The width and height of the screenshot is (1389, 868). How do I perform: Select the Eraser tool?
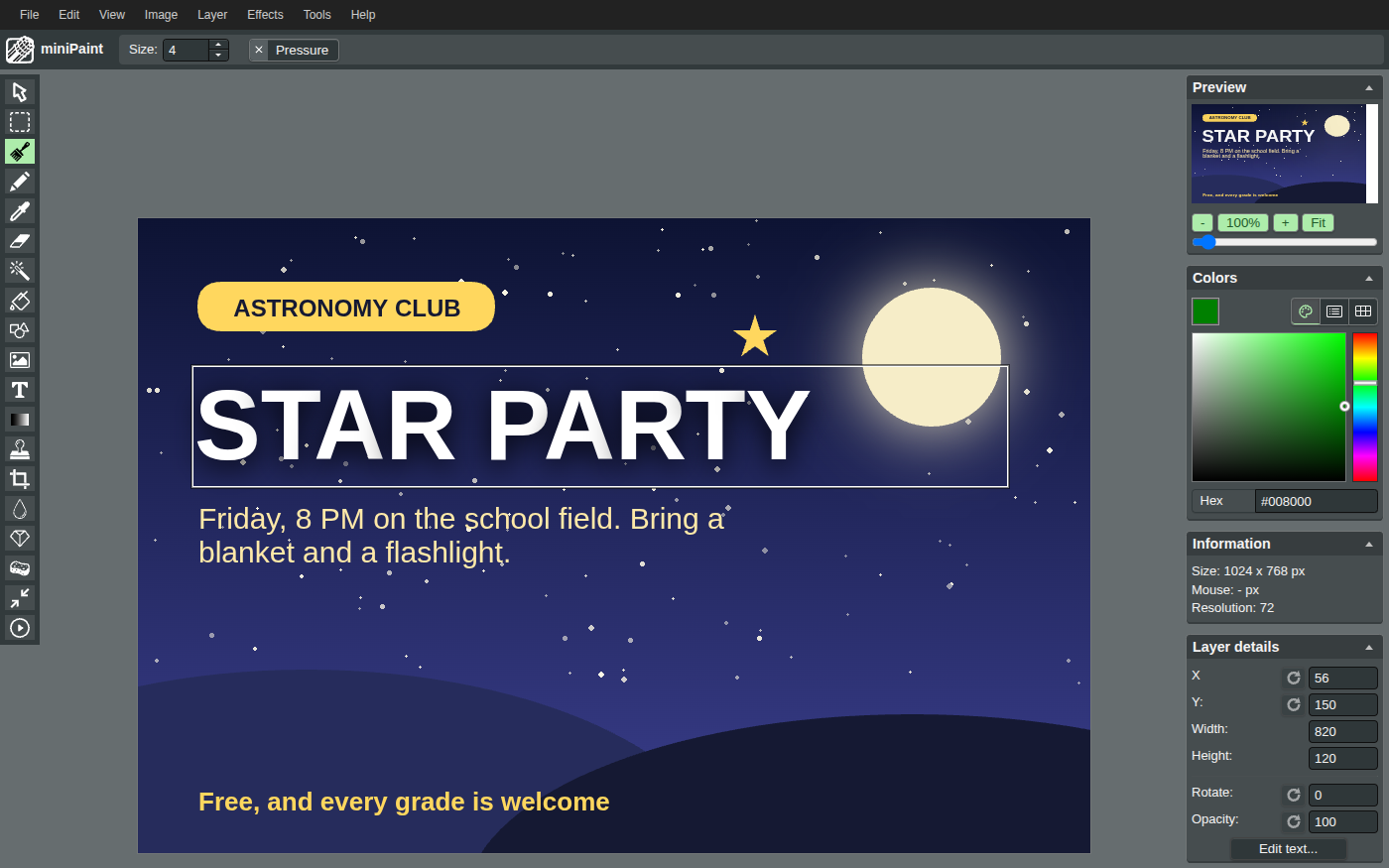pos(20,241)
